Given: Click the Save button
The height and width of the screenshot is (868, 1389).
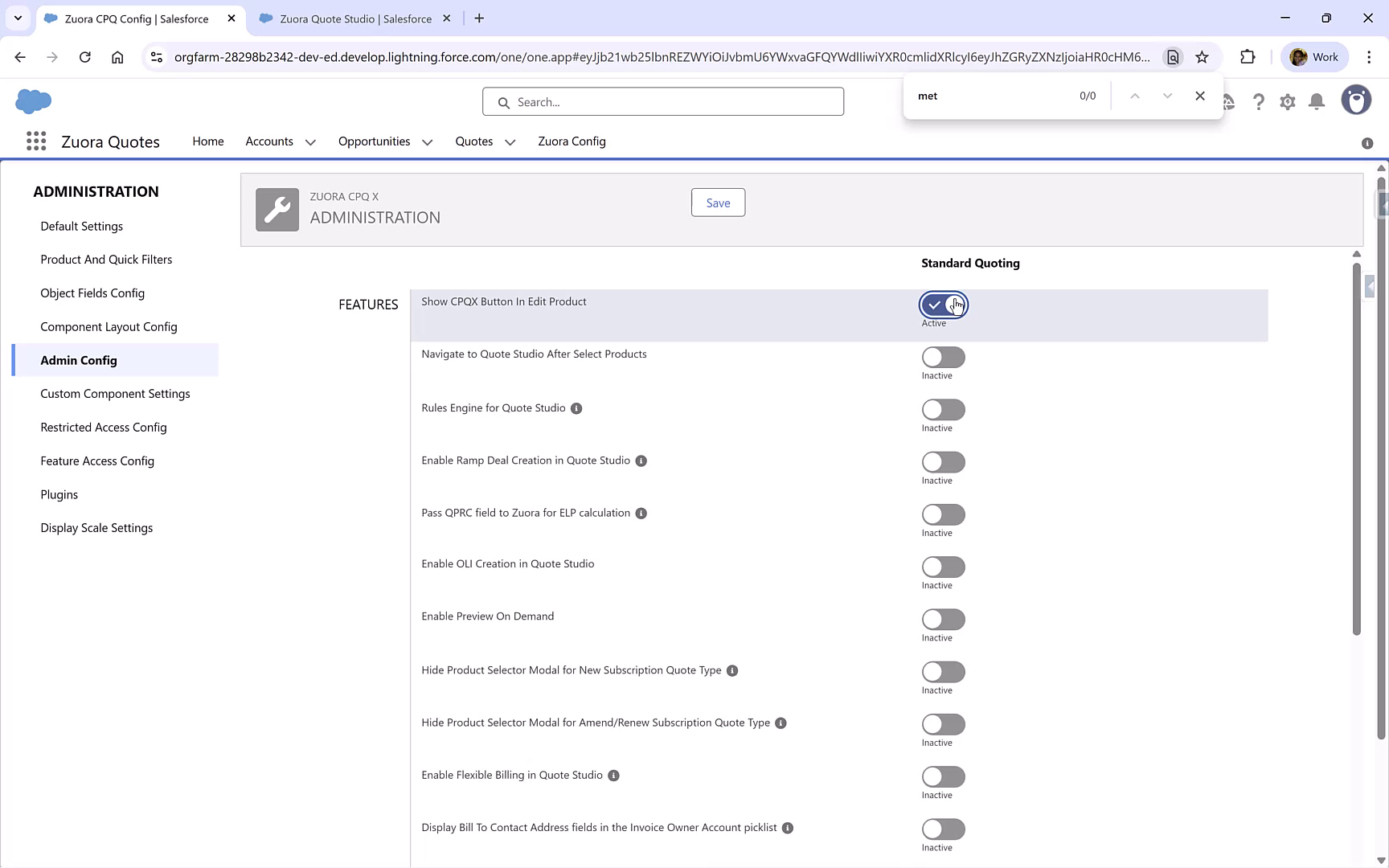Looking at the screenshot, I should point(717,203).
